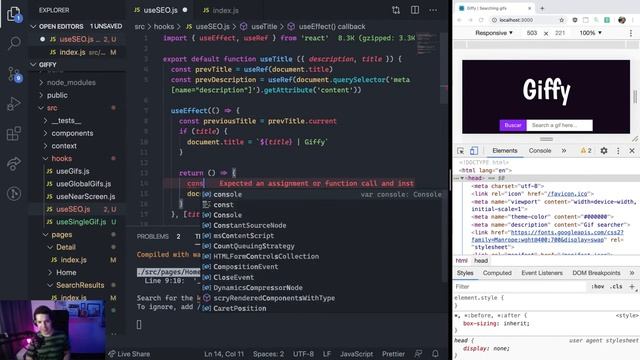
Task: Add new style rule plus icon
Action: (x=632, y=287)
